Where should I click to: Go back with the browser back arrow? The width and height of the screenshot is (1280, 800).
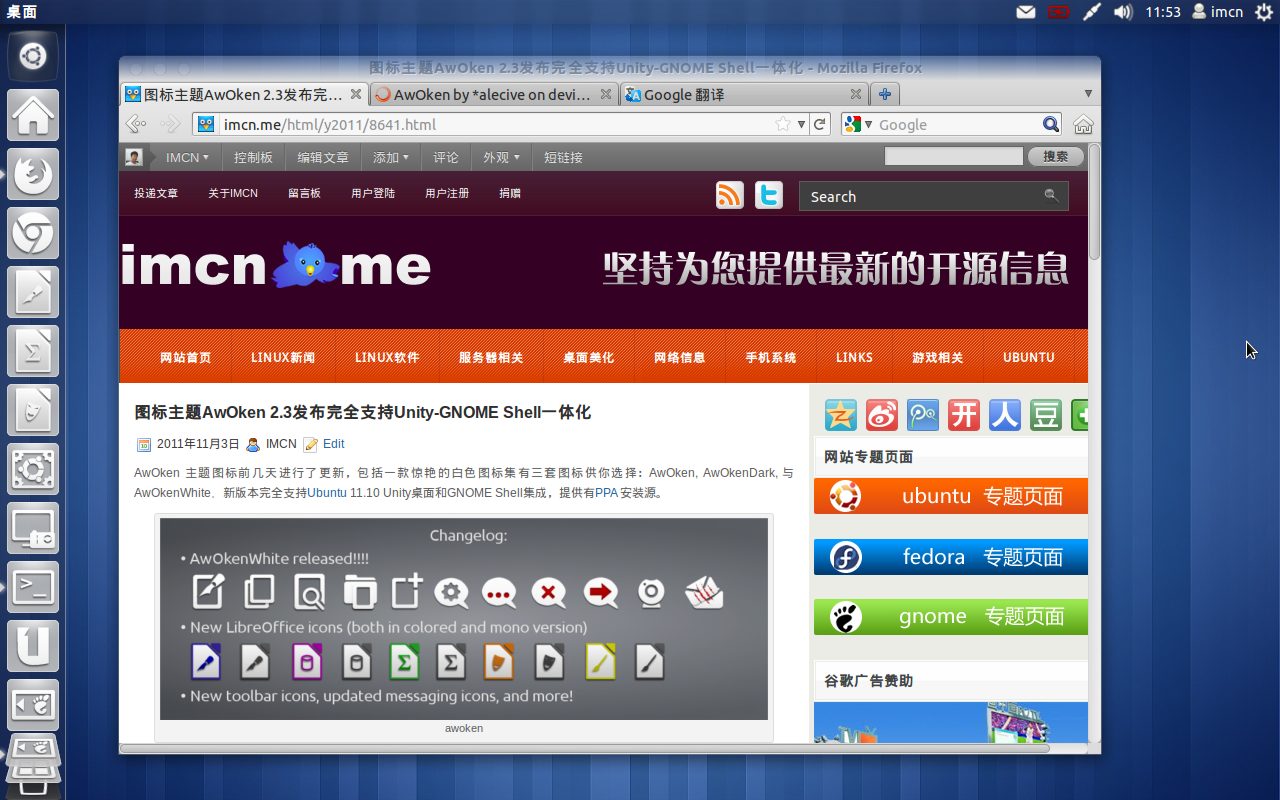click(136, 124)
